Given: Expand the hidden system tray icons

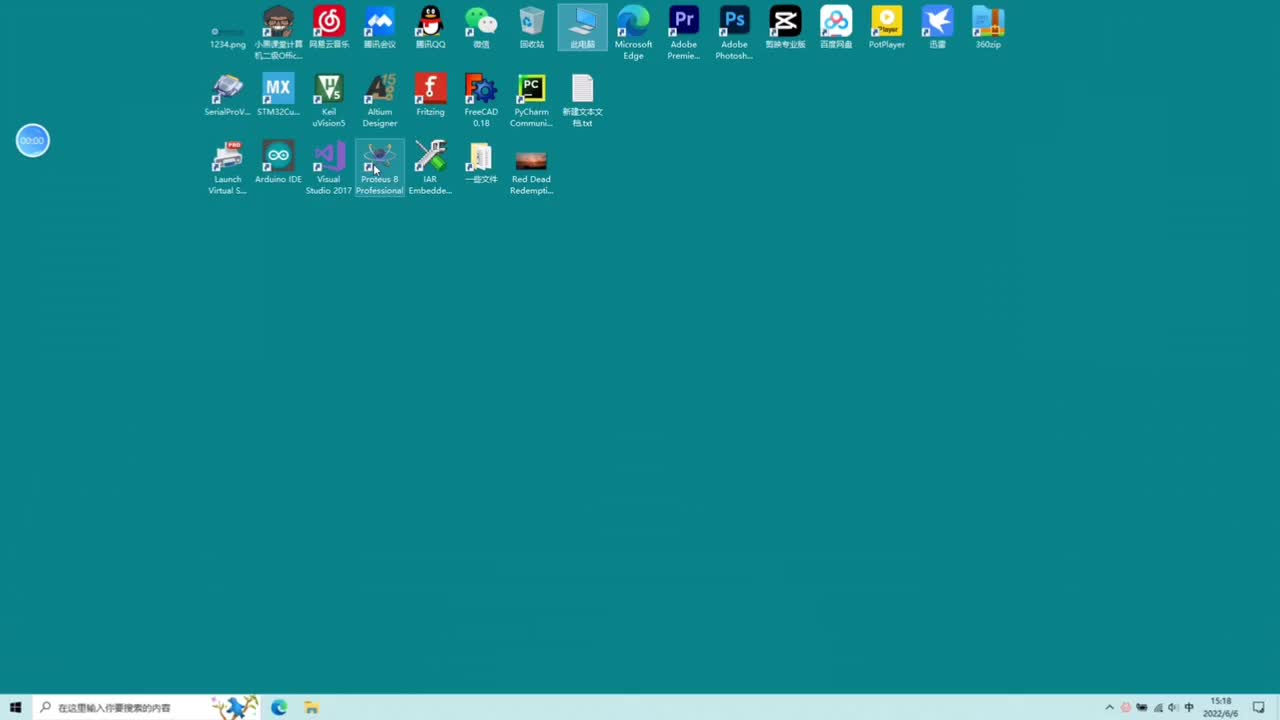Looking at the screenshot, I should point(1109,707).
